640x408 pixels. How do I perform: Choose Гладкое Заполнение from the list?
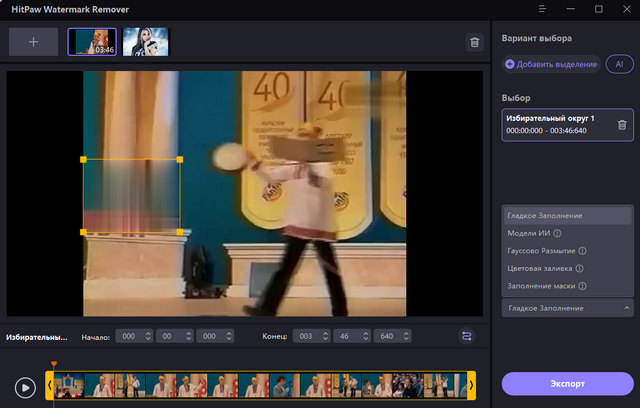click(545, 216)
